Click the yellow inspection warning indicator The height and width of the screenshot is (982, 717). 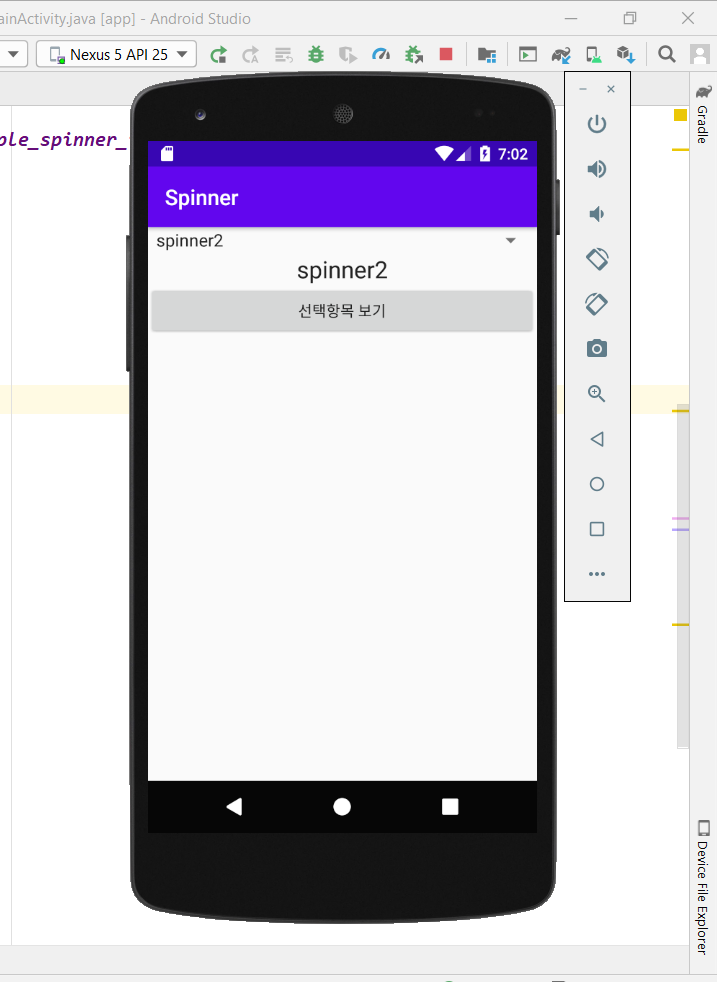click(x=680, y=115)
